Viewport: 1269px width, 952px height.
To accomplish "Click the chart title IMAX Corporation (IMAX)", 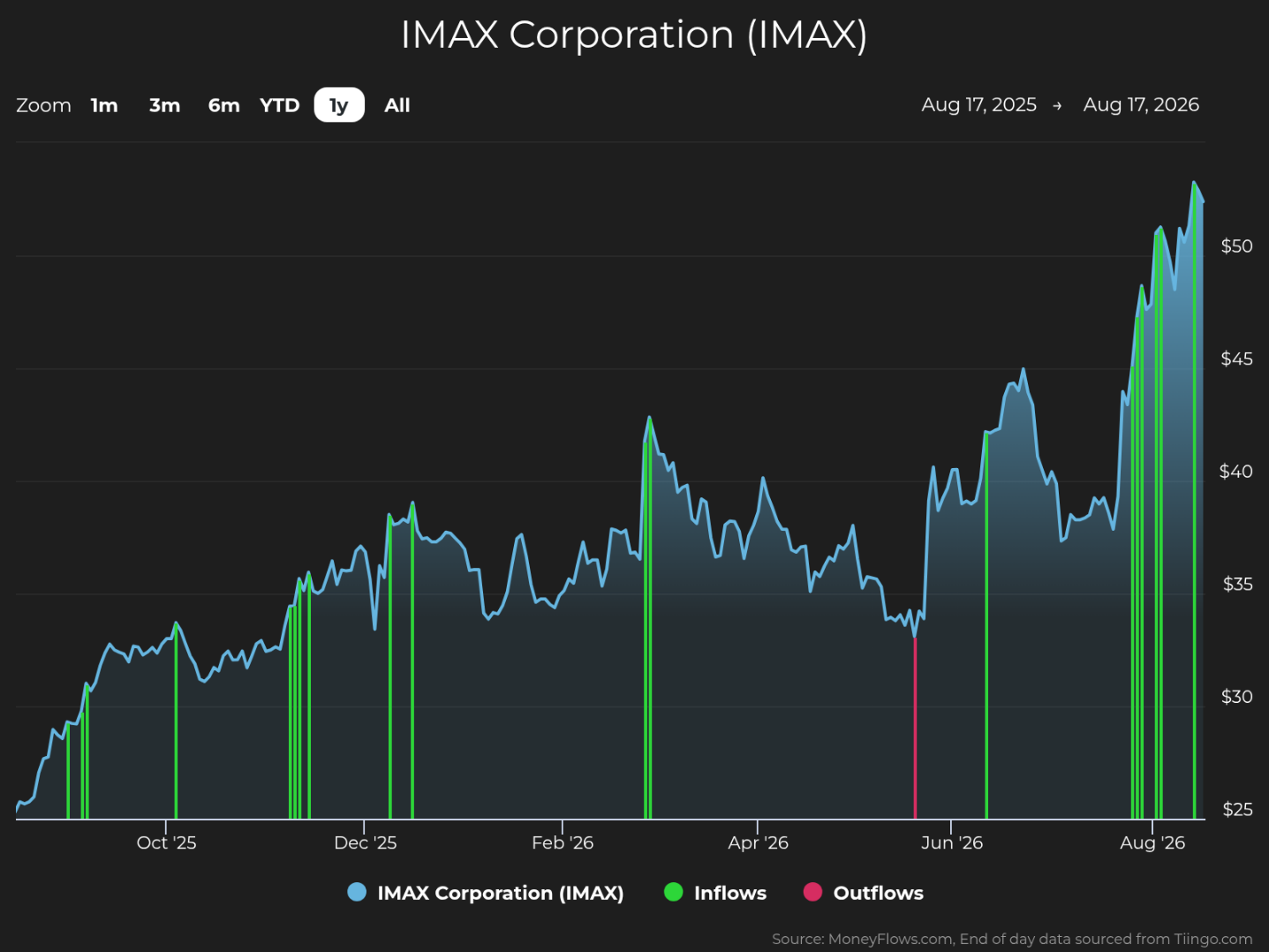I will [634, 34].
